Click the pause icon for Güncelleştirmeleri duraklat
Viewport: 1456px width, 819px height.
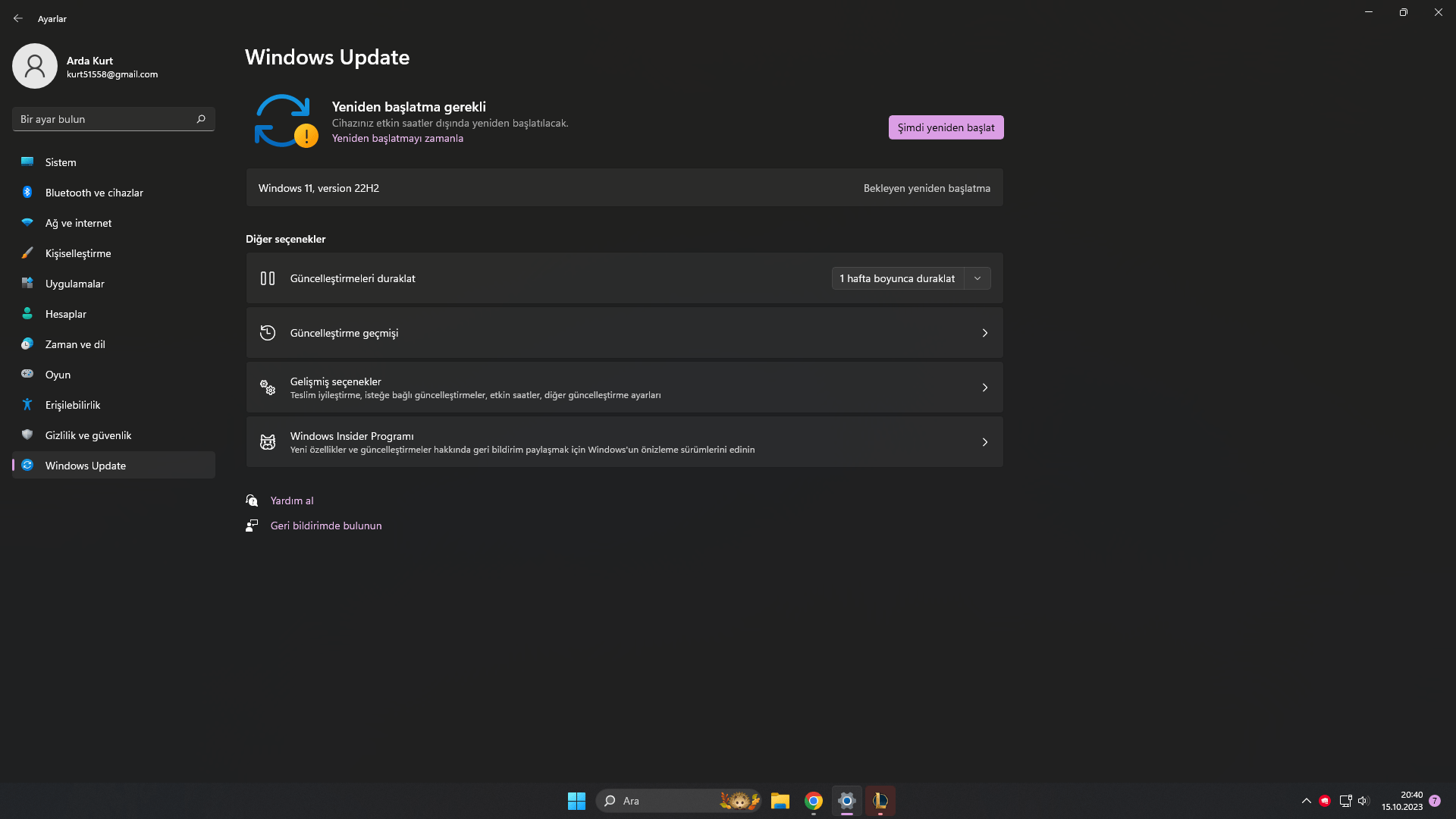[x=268, y=278]
